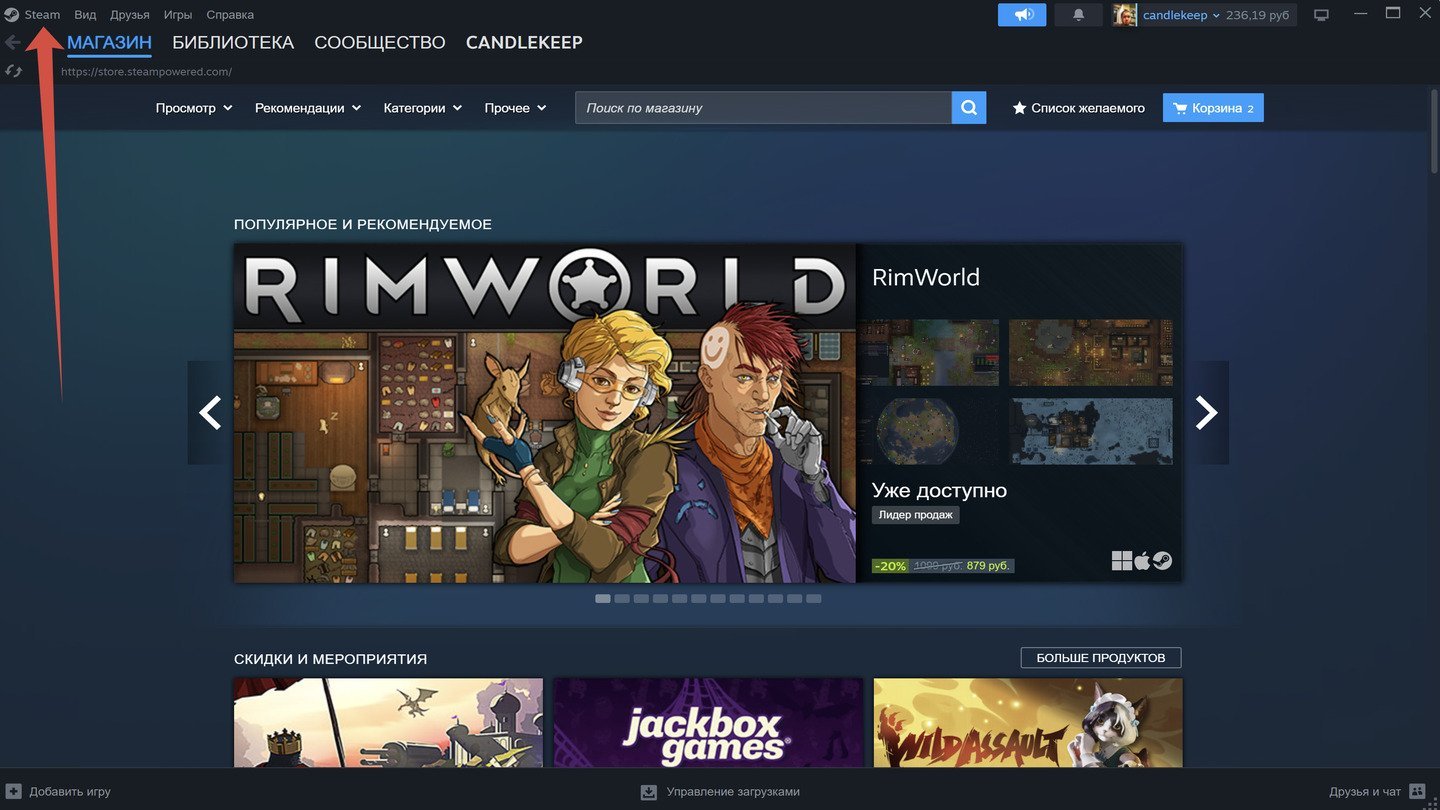The height and width of the screenshot is (810, 1440).
Task: Open the Steam menu
Action: pyautogui.click(x=42, y=15)
